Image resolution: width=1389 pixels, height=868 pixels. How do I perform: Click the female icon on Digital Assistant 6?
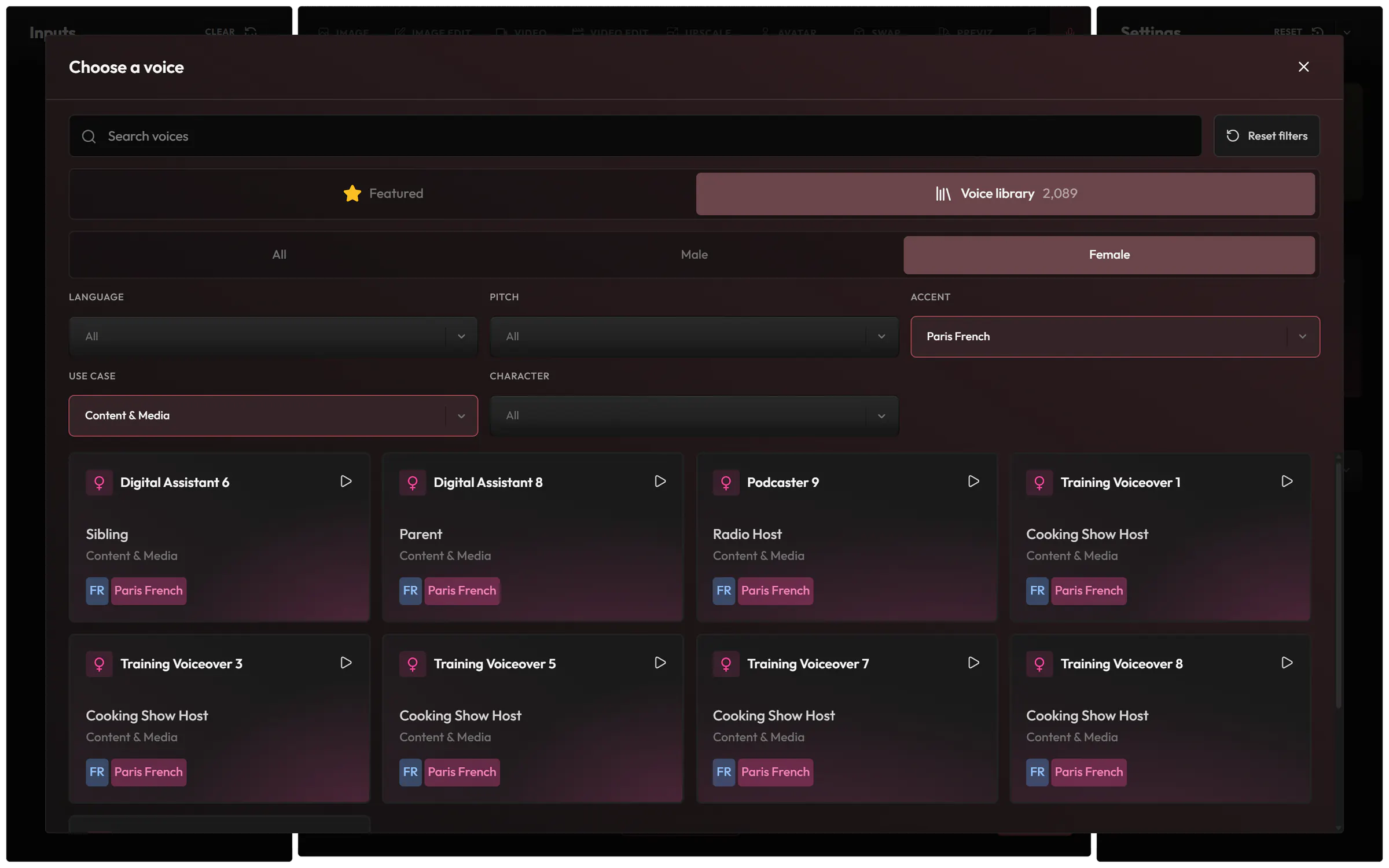click(x=99, y=483)
